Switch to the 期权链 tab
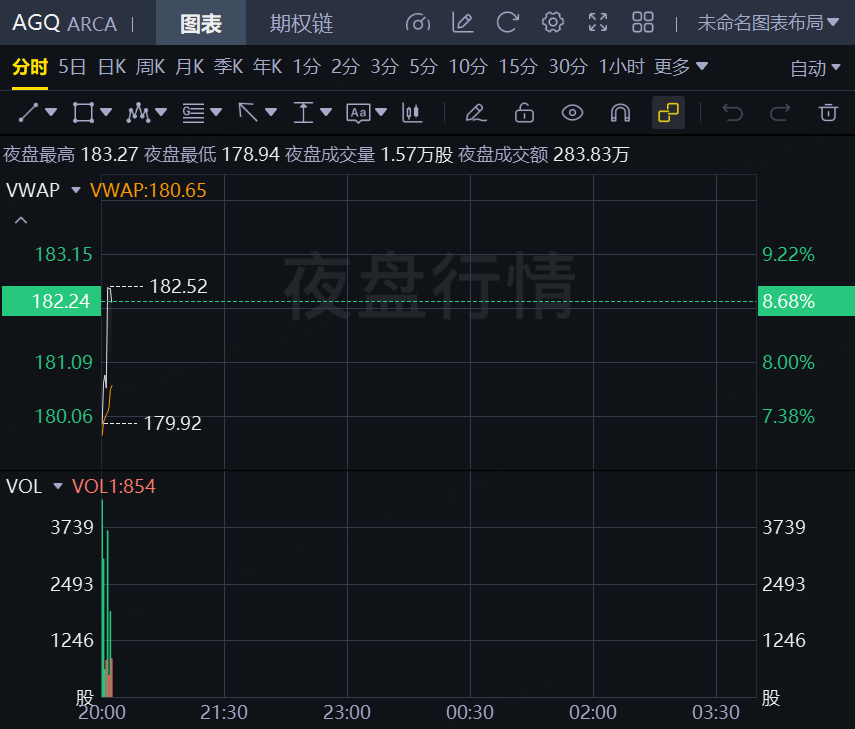The height and width of the screenshot is (729, 855). (x=301, y=23)
